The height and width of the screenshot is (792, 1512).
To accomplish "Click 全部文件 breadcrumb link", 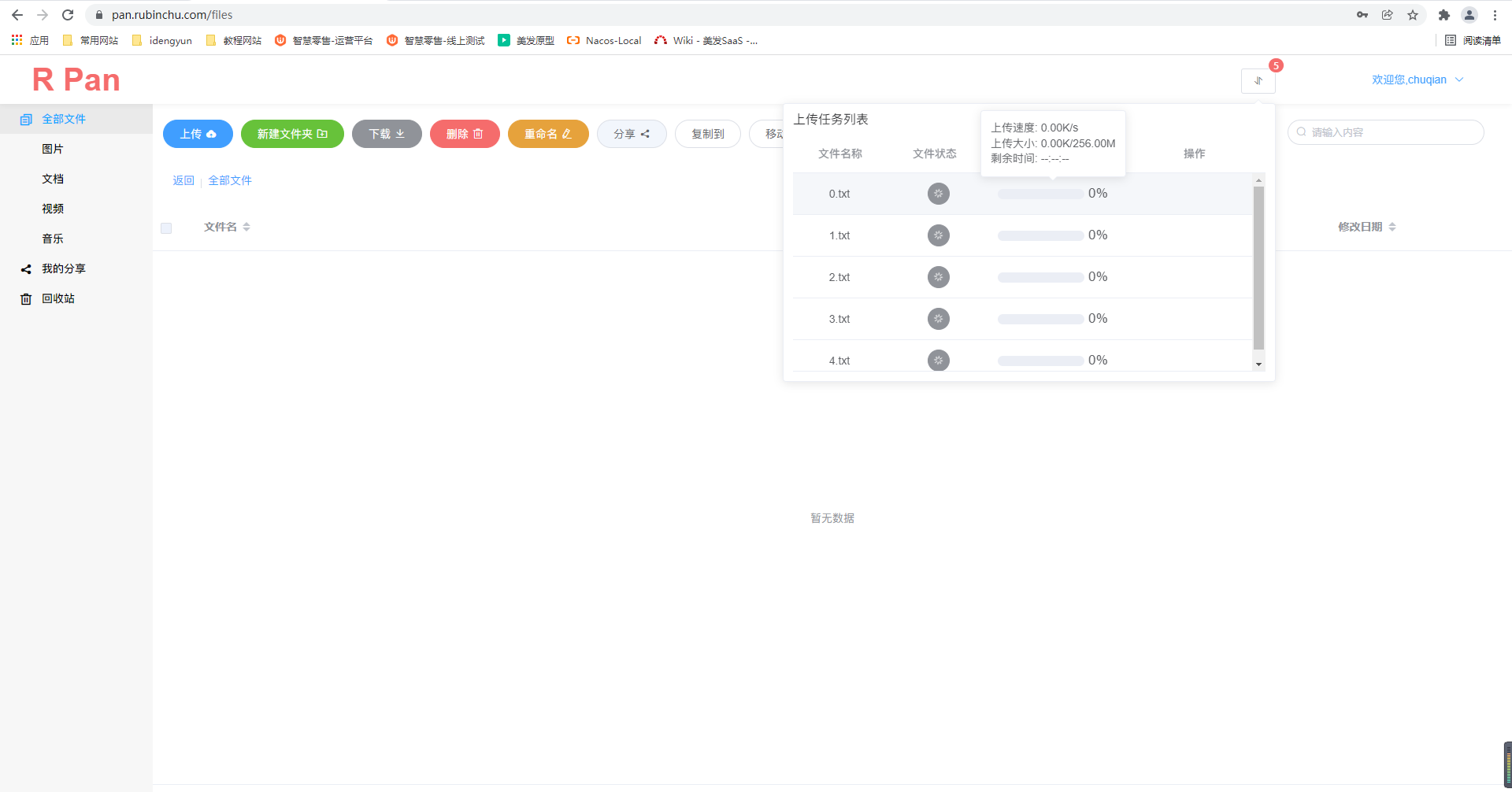I will click(x=230, y=180).
